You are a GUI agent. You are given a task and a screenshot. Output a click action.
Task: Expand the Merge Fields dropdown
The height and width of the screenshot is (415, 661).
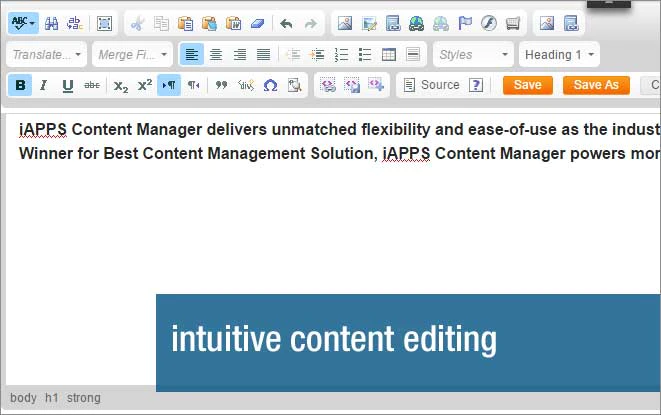tap(132, 54)
